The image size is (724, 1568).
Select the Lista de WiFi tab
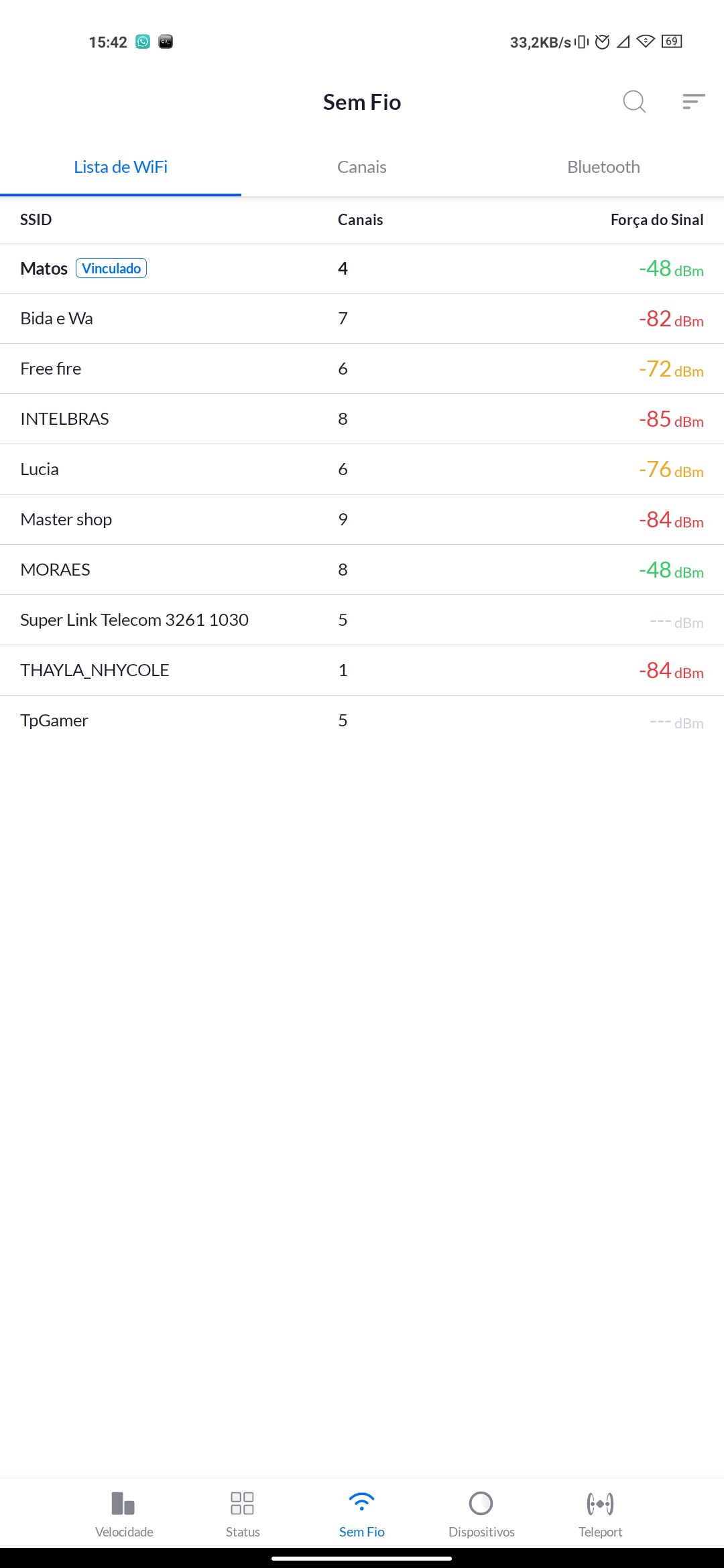(121, 167)
